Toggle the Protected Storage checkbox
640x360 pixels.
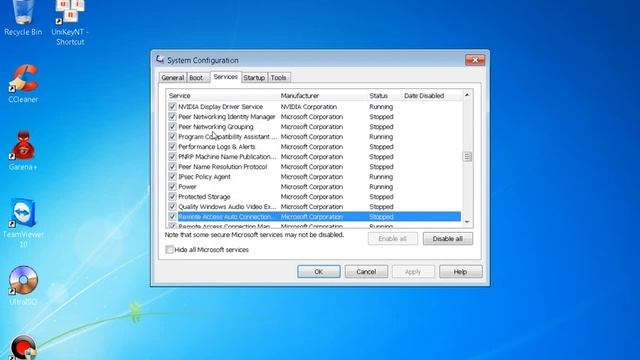172,197
